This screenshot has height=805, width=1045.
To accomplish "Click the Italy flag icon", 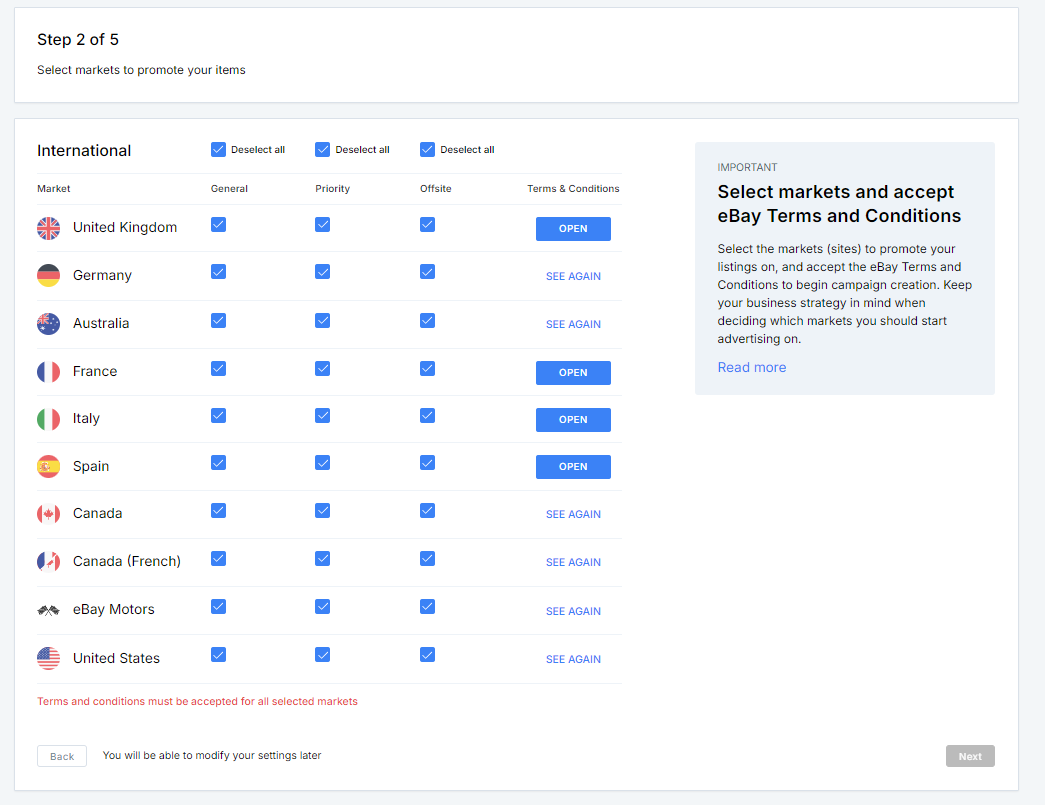I will pos(48,419).
